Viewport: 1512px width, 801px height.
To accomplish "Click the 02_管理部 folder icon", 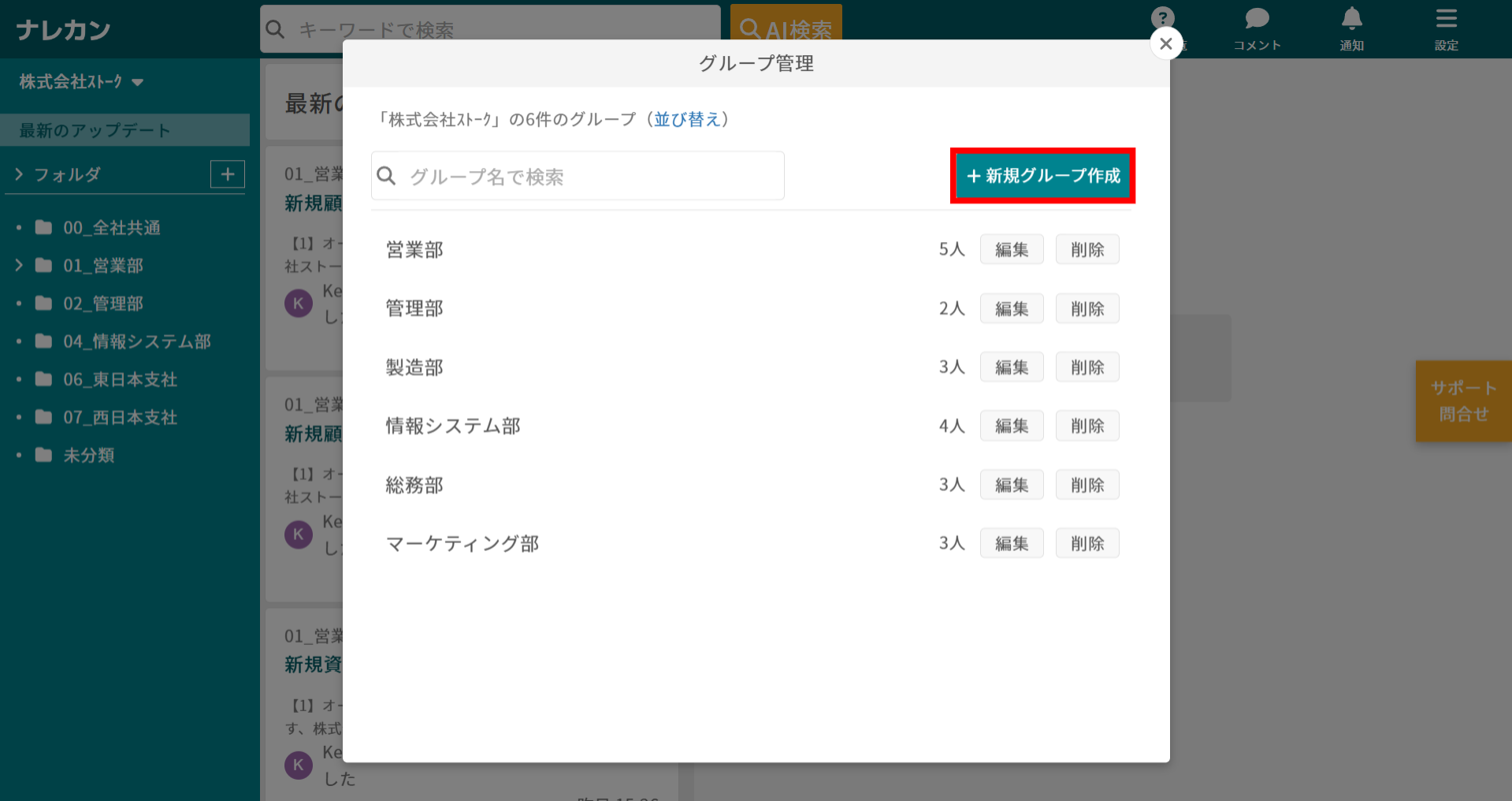I will (43, 304).
